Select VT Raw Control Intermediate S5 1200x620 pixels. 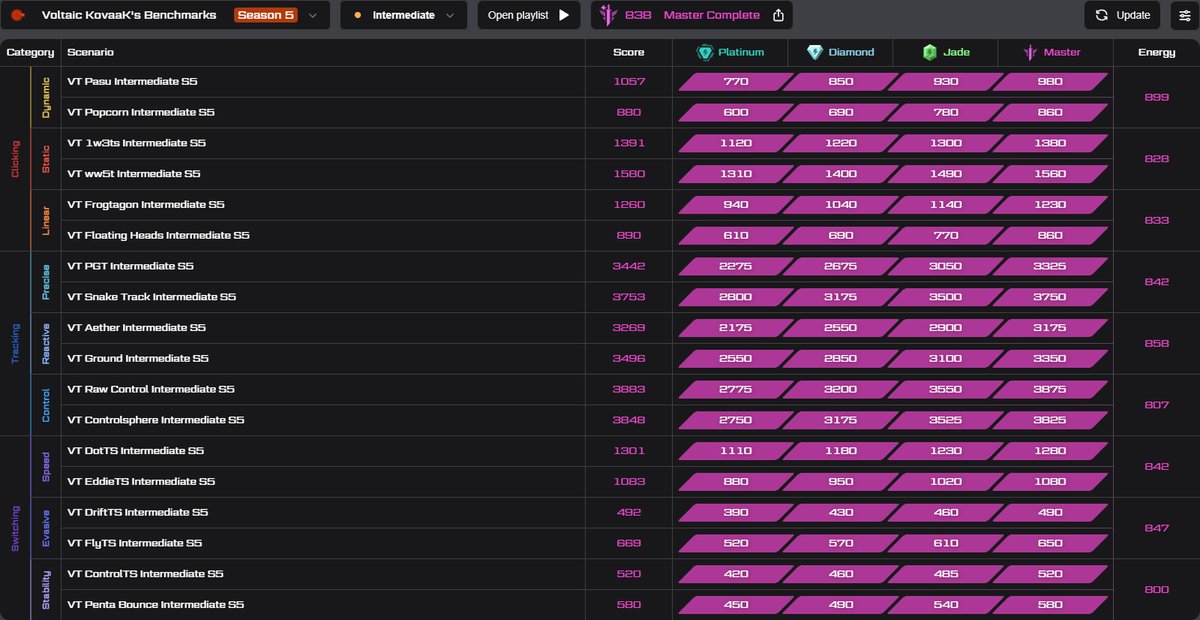pyautogui.click(x=150, y=389)
